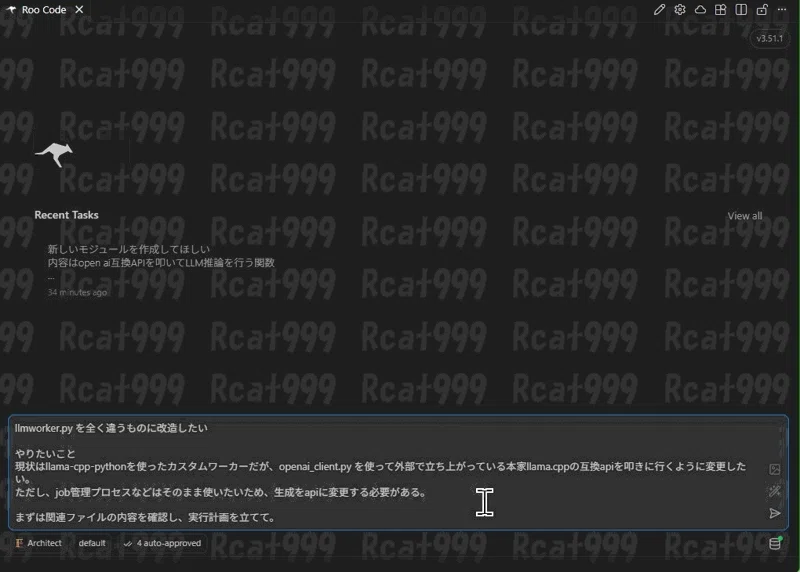Send the message with the arrow icon
800x572 pixels.
tap(774, 513)
